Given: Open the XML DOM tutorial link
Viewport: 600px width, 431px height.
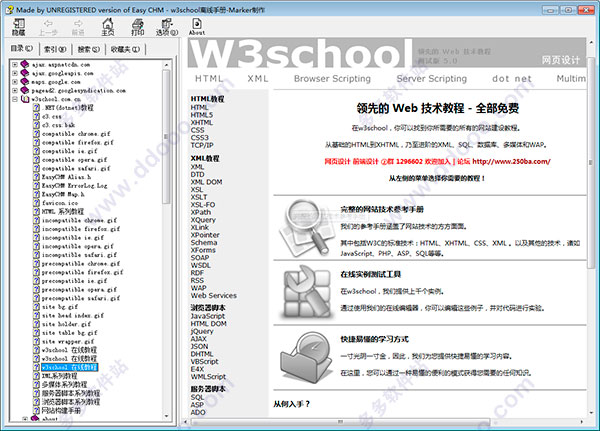Looking at the screenshot, I should pos(206,182).
